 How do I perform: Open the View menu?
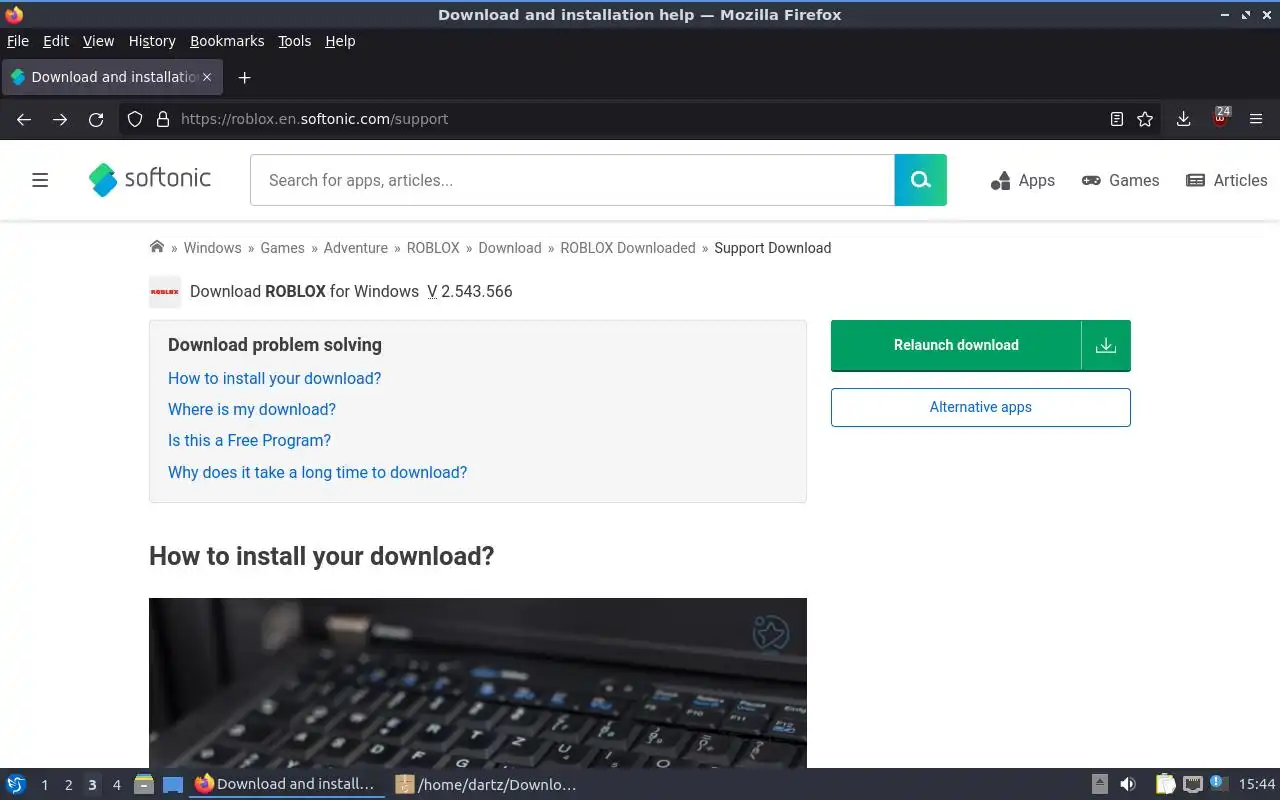pos(98,41)
